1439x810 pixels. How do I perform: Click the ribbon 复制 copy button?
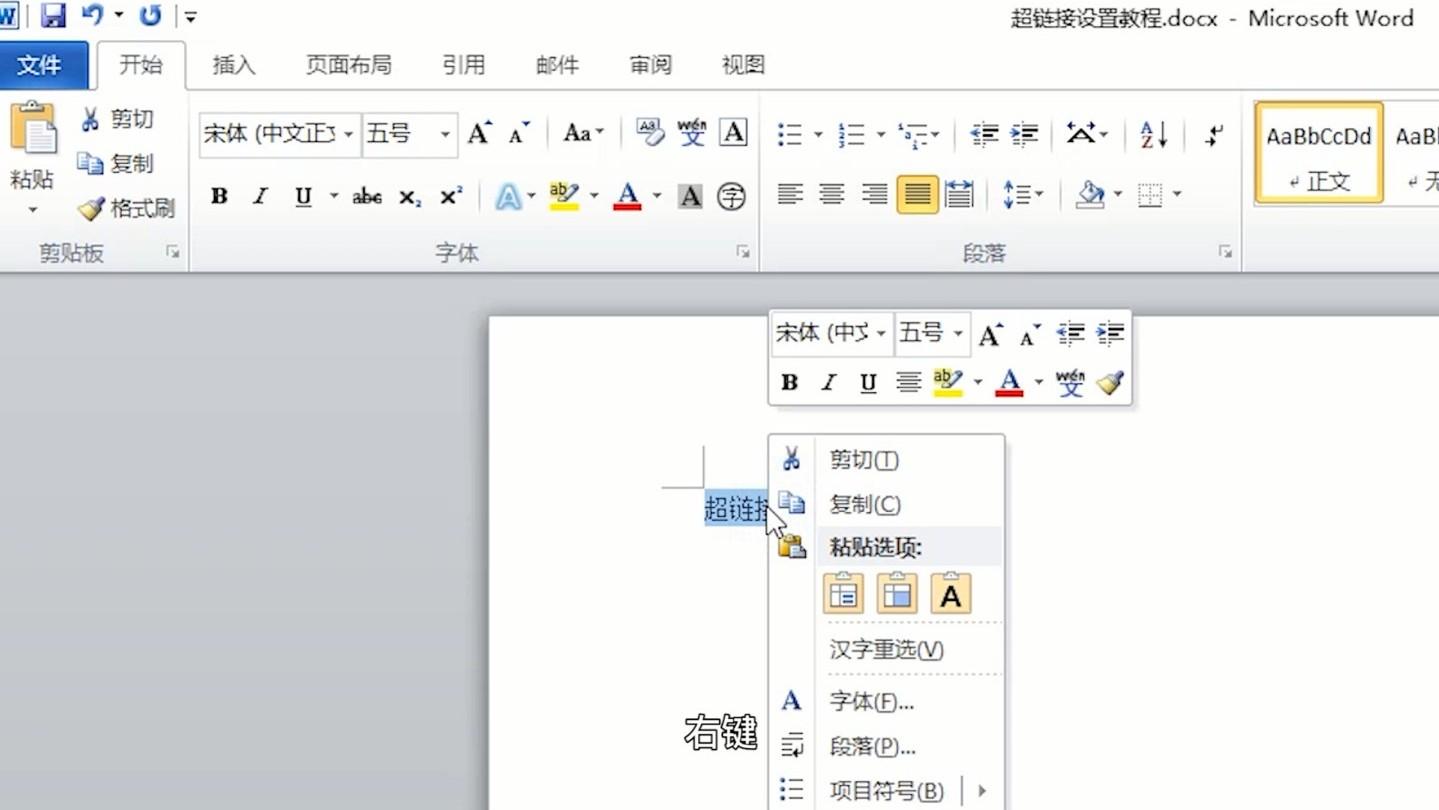[117, 164]
